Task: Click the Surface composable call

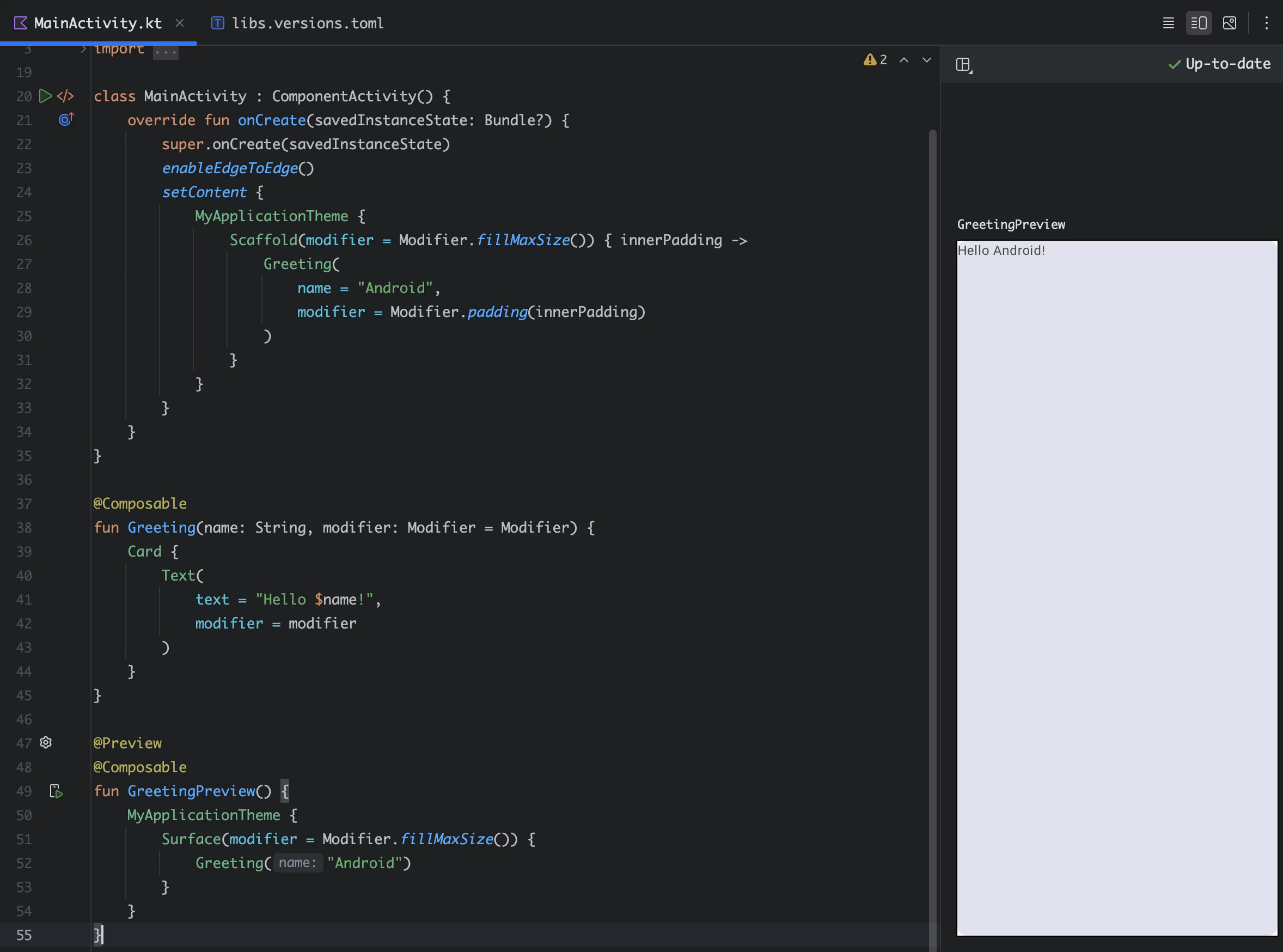Action: [x=191, y=839]
